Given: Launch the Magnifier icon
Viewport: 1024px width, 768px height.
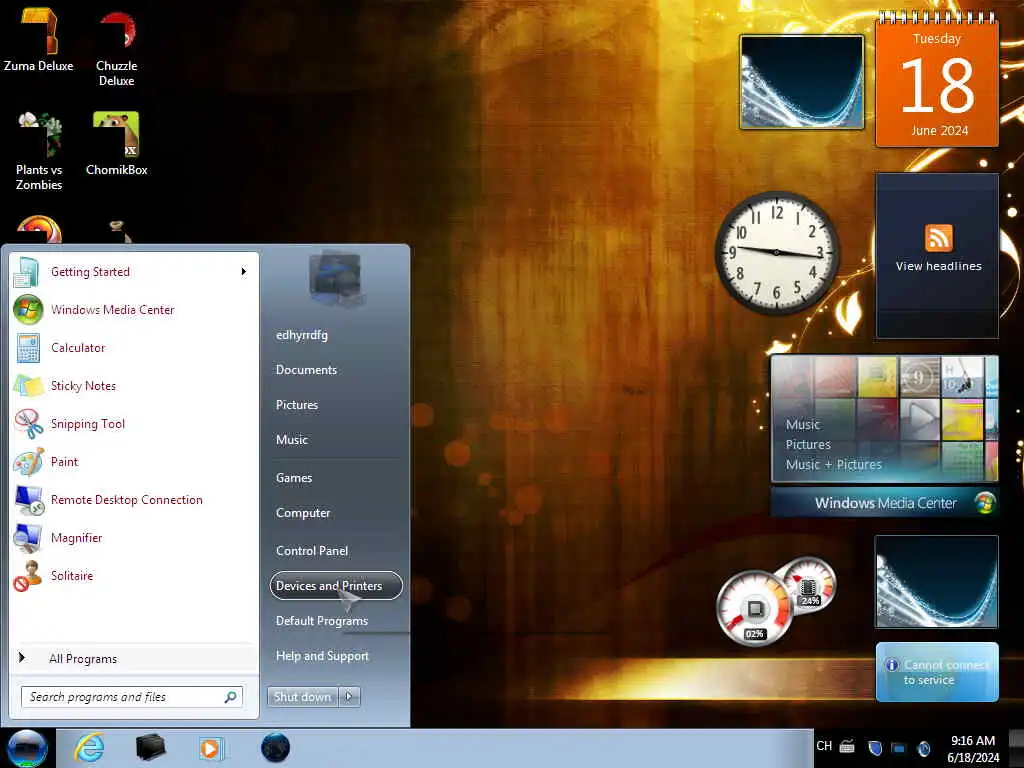Looking at the screenshot, I should point(28,537).
